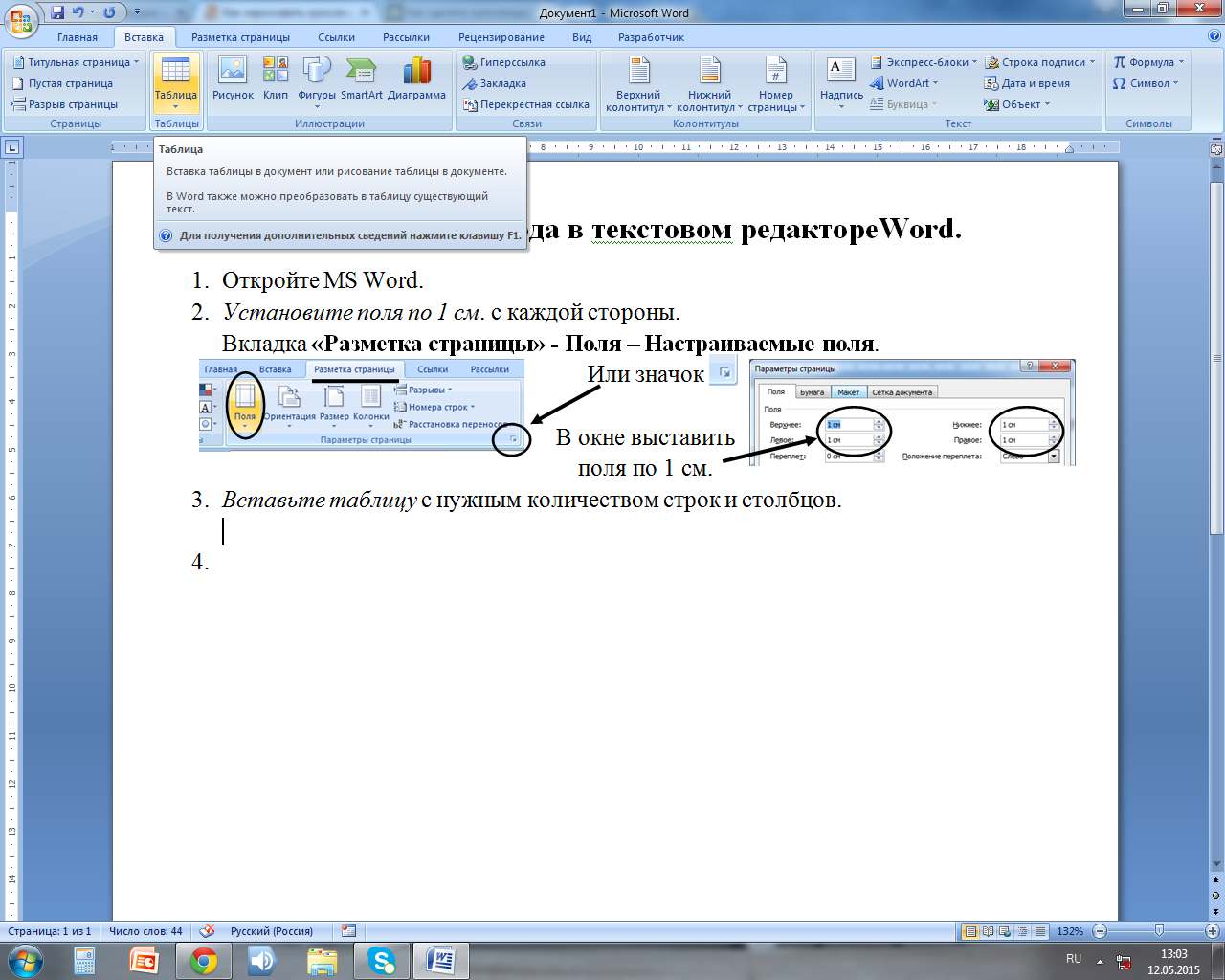Open Windows Start menu
The width and height of the screenshot is (1225, 980).
25,961
